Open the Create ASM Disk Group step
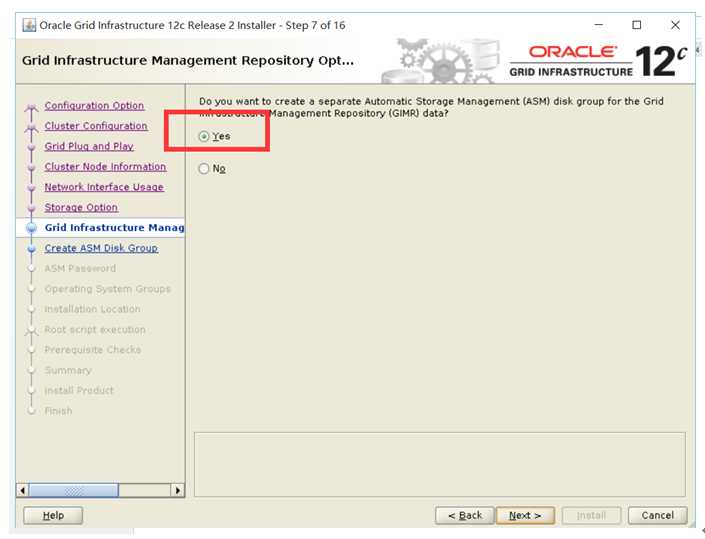 101,248
